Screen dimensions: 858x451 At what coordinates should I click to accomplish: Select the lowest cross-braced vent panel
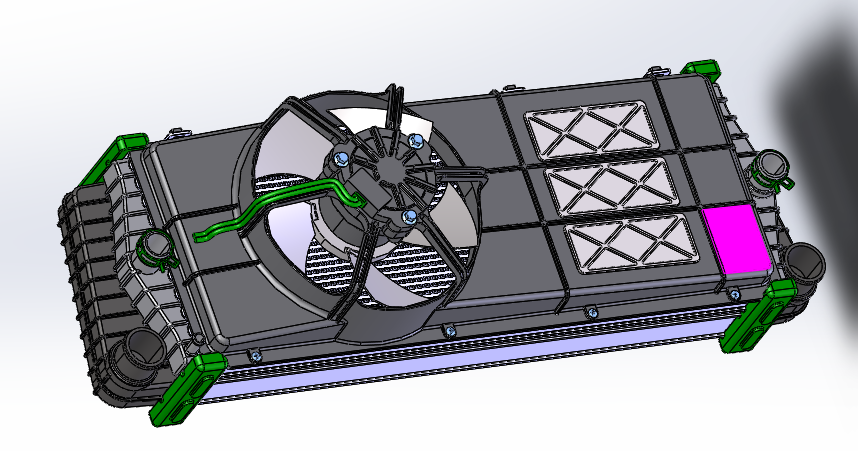[x=633, y=243]
